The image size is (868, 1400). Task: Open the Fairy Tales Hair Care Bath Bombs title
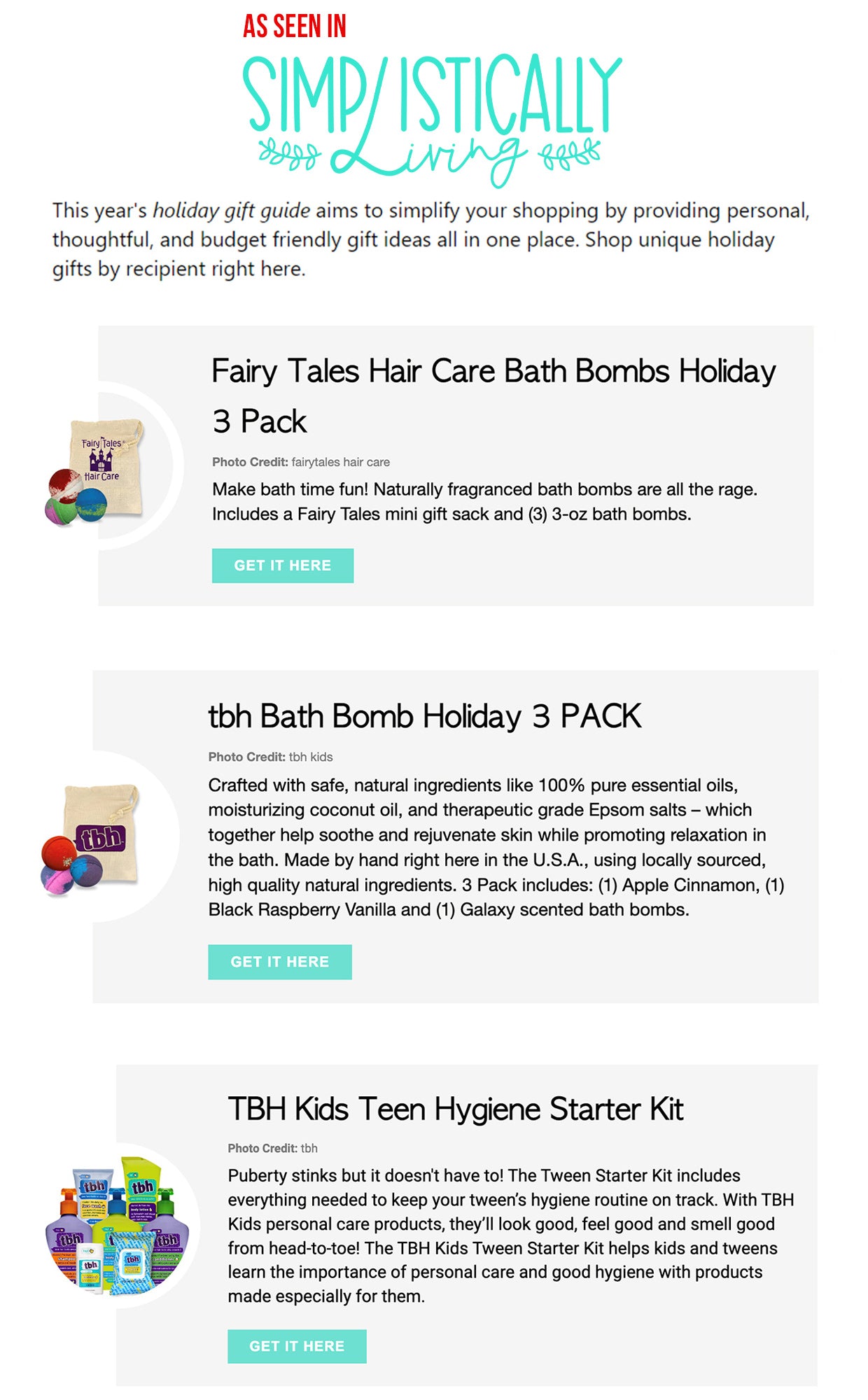point(493,395)
